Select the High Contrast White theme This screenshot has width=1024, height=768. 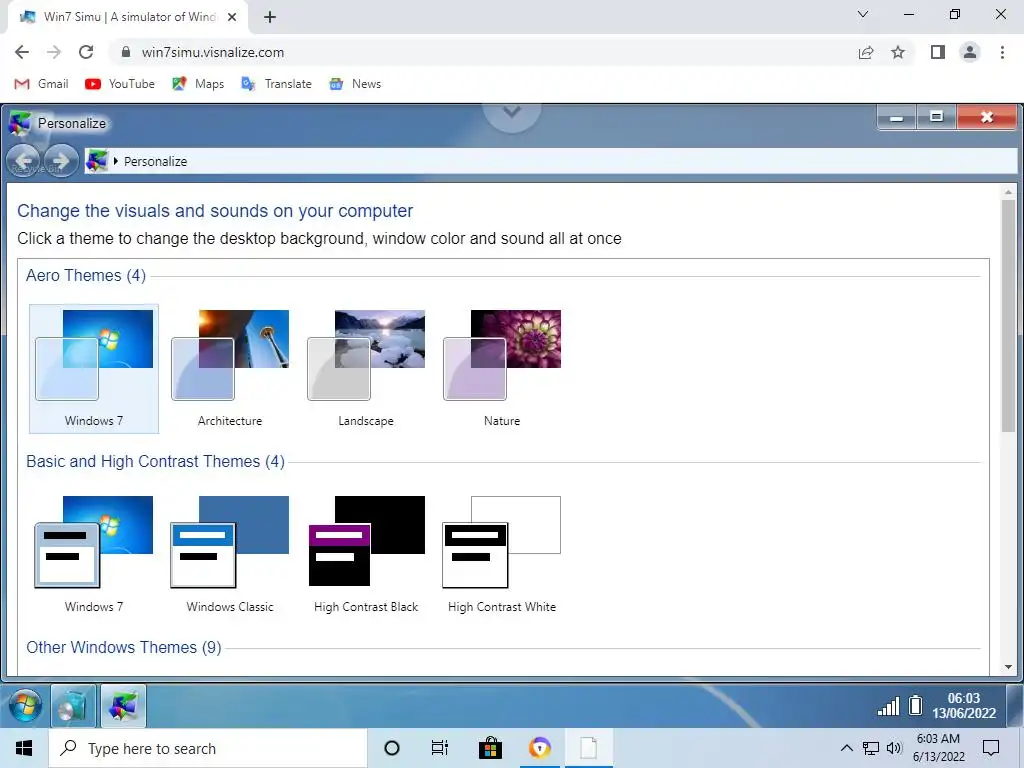(x=502, y=554)
